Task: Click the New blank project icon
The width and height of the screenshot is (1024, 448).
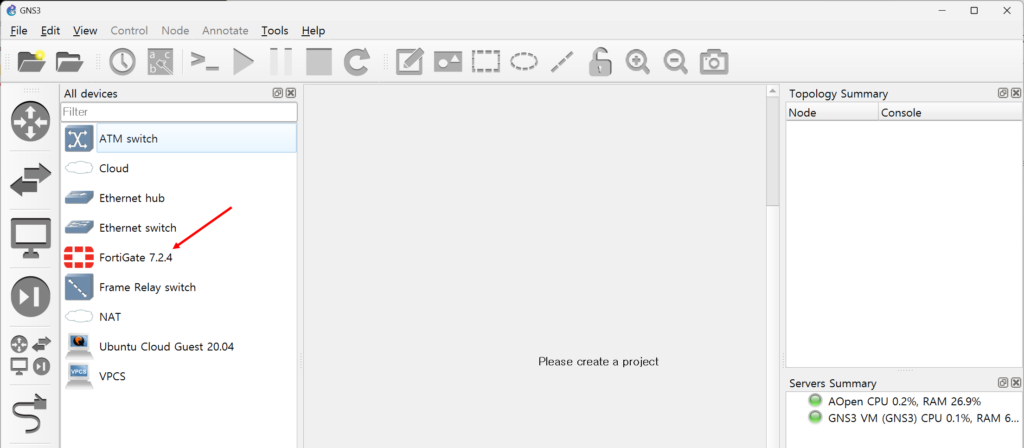Action: pyautogui.click(x=31, y=61)
